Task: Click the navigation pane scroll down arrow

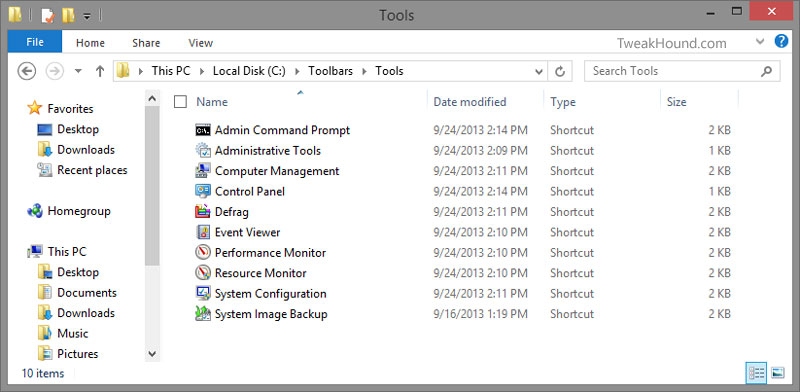Action: click(152, 353)
